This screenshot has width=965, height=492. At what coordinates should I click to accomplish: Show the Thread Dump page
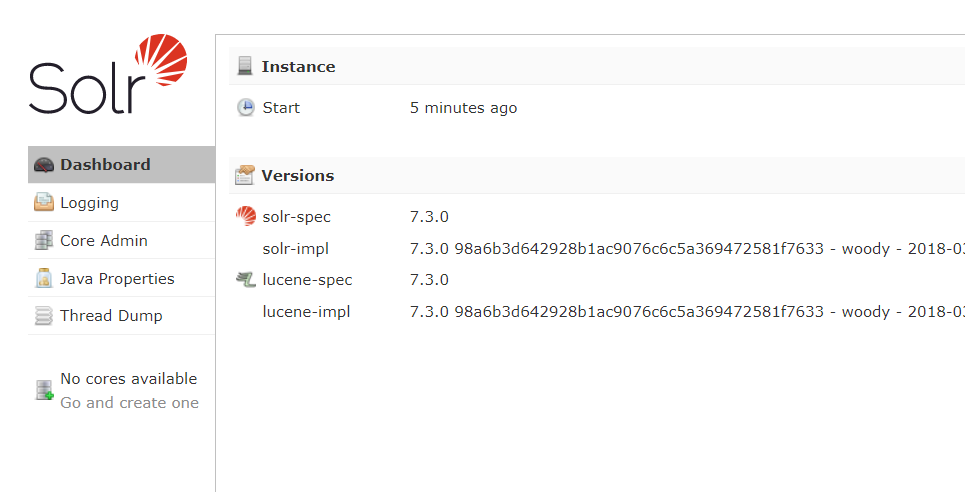(111, 316)
